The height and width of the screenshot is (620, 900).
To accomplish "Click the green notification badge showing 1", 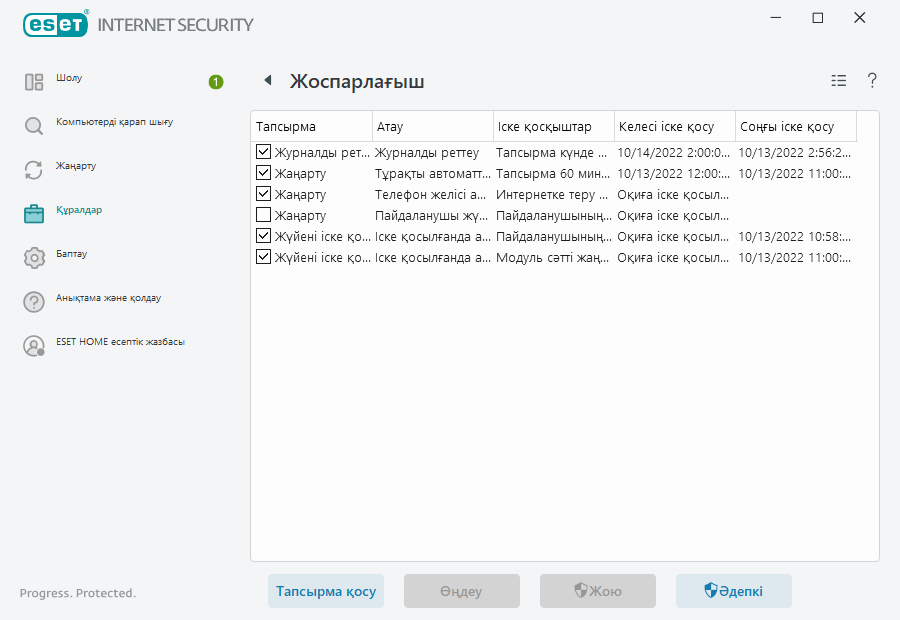I will coord(215,83).
